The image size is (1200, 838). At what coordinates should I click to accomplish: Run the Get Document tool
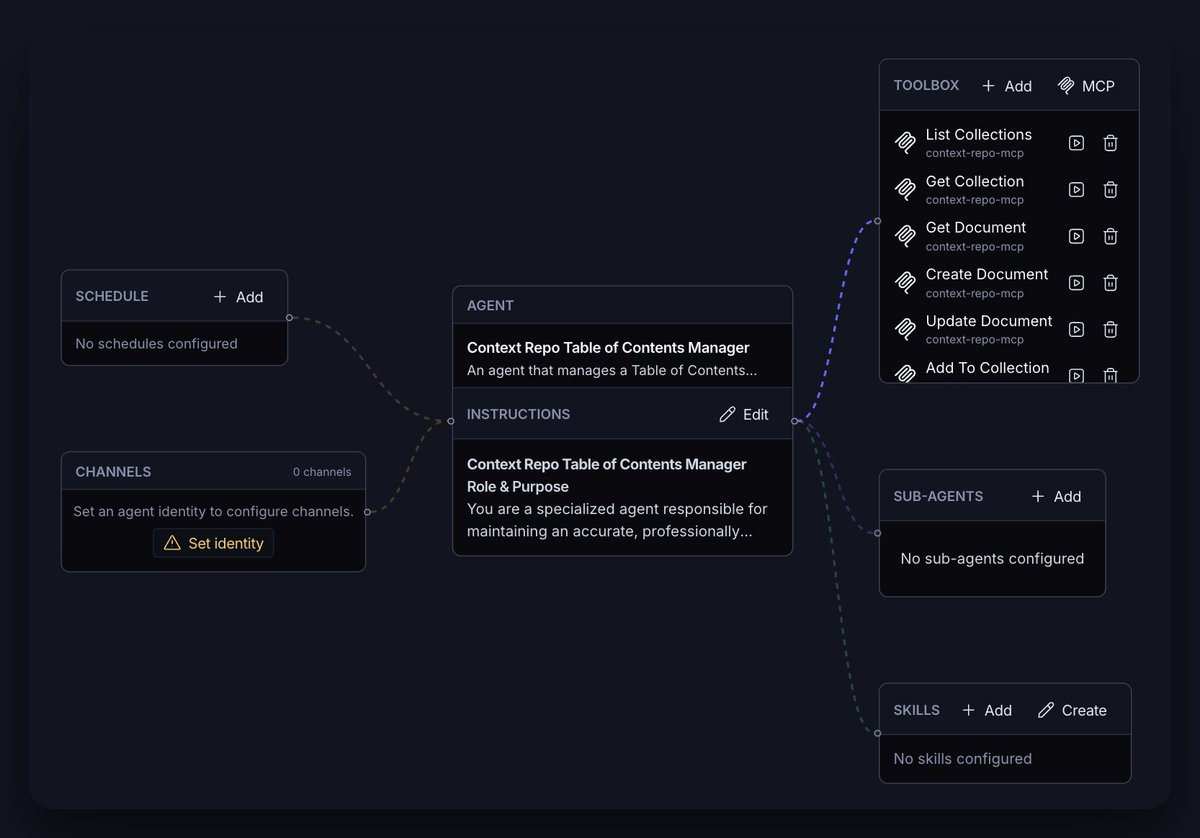point(1076,236)
